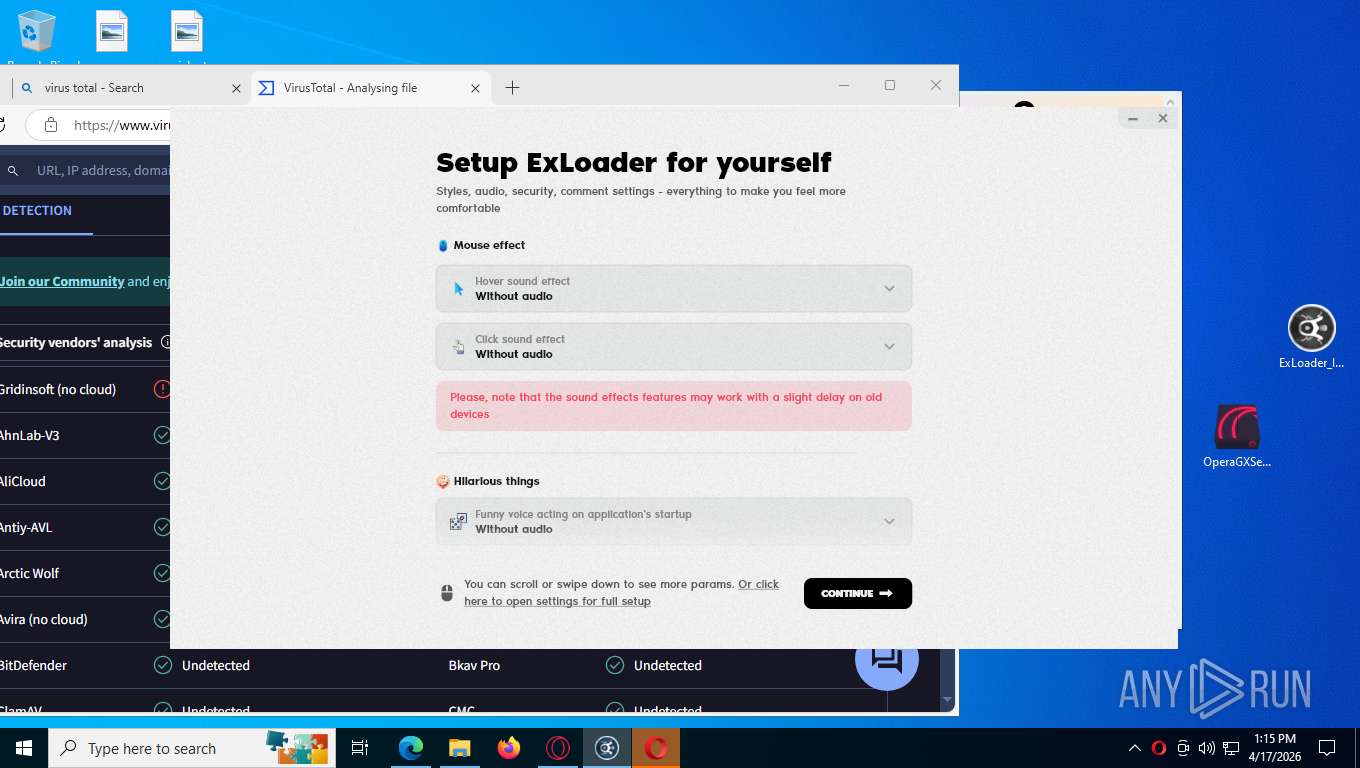Open the Recycle Bin desktop icon

coord(37,37)
